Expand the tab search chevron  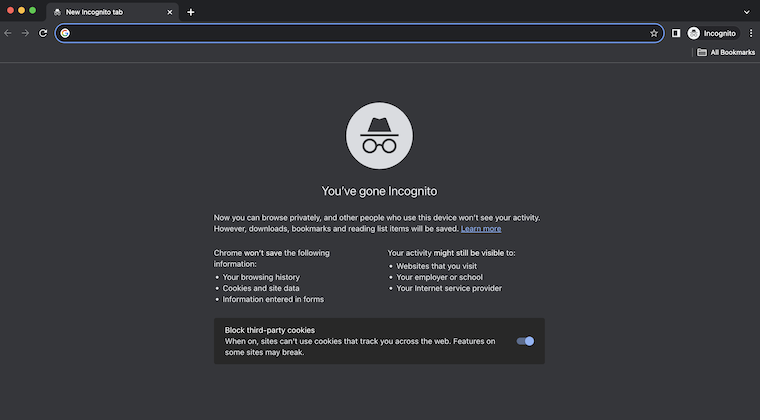point(746,12)
